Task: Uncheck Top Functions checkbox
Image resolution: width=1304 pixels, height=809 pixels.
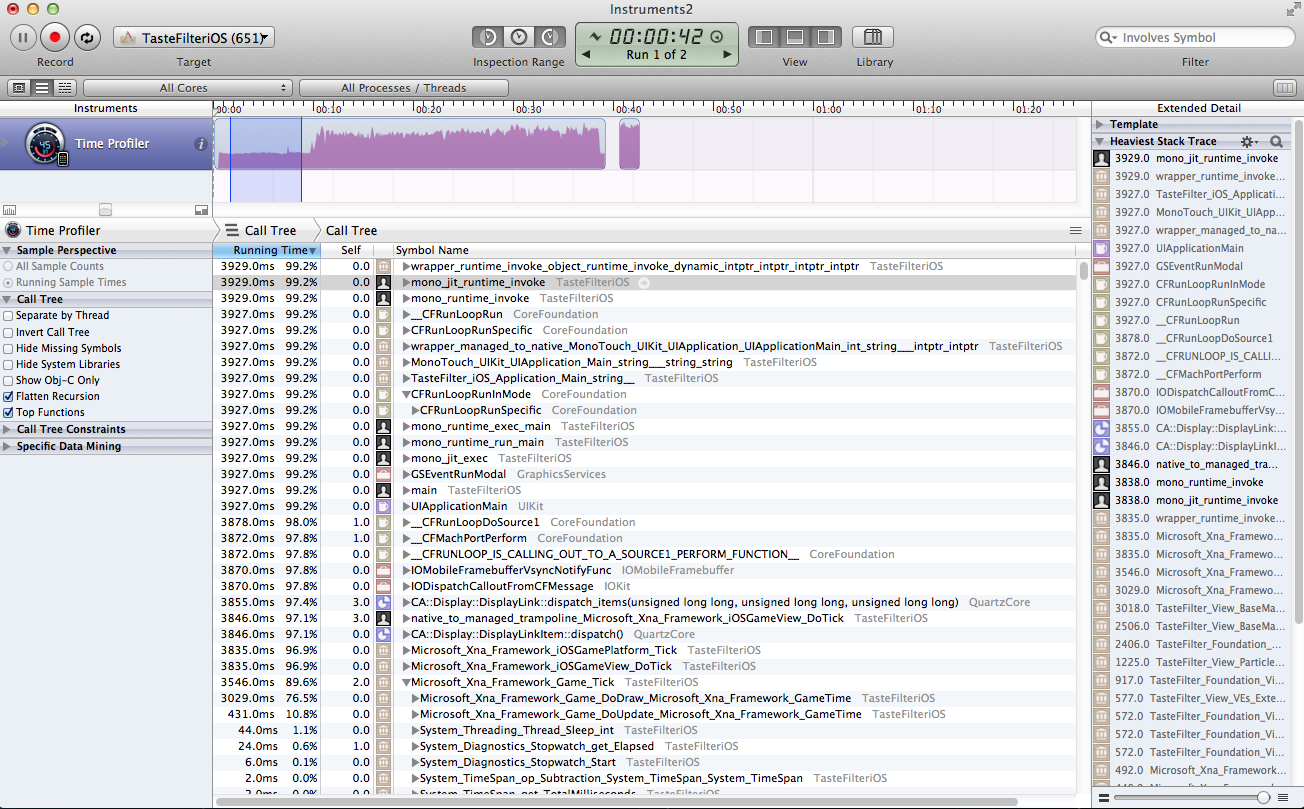Action: point(9,412)
